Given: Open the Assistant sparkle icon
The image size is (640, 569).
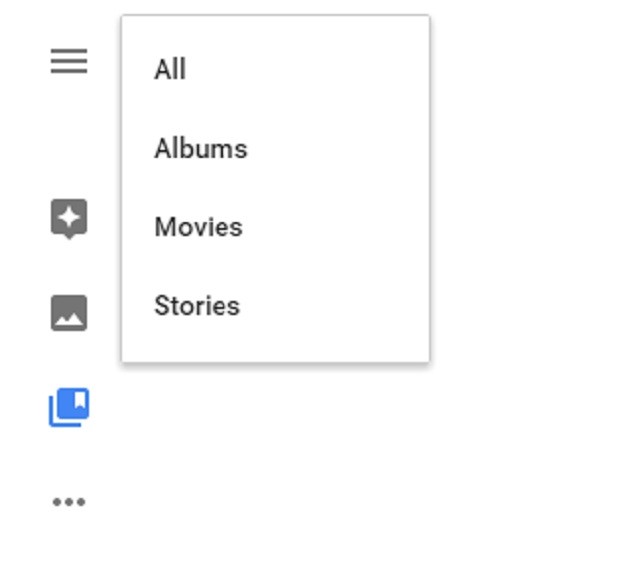Looking at the screenshot, I should (x=69, y=219).
